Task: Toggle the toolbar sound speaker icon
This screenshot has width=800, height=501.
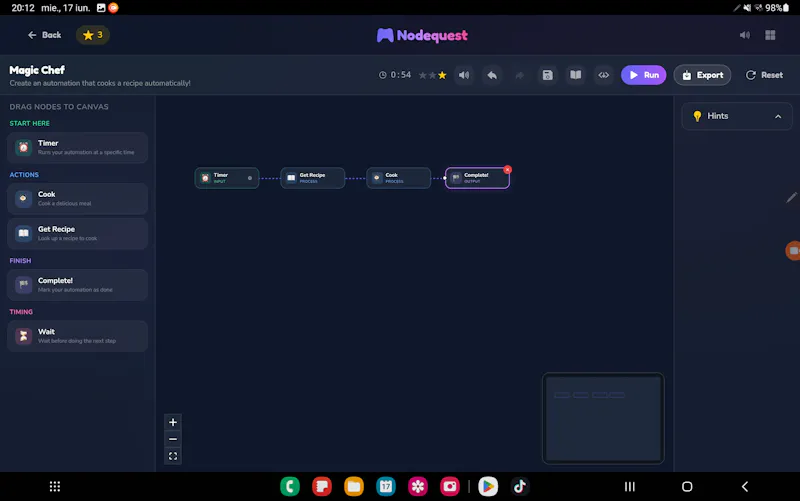Action: click(464, 75)
